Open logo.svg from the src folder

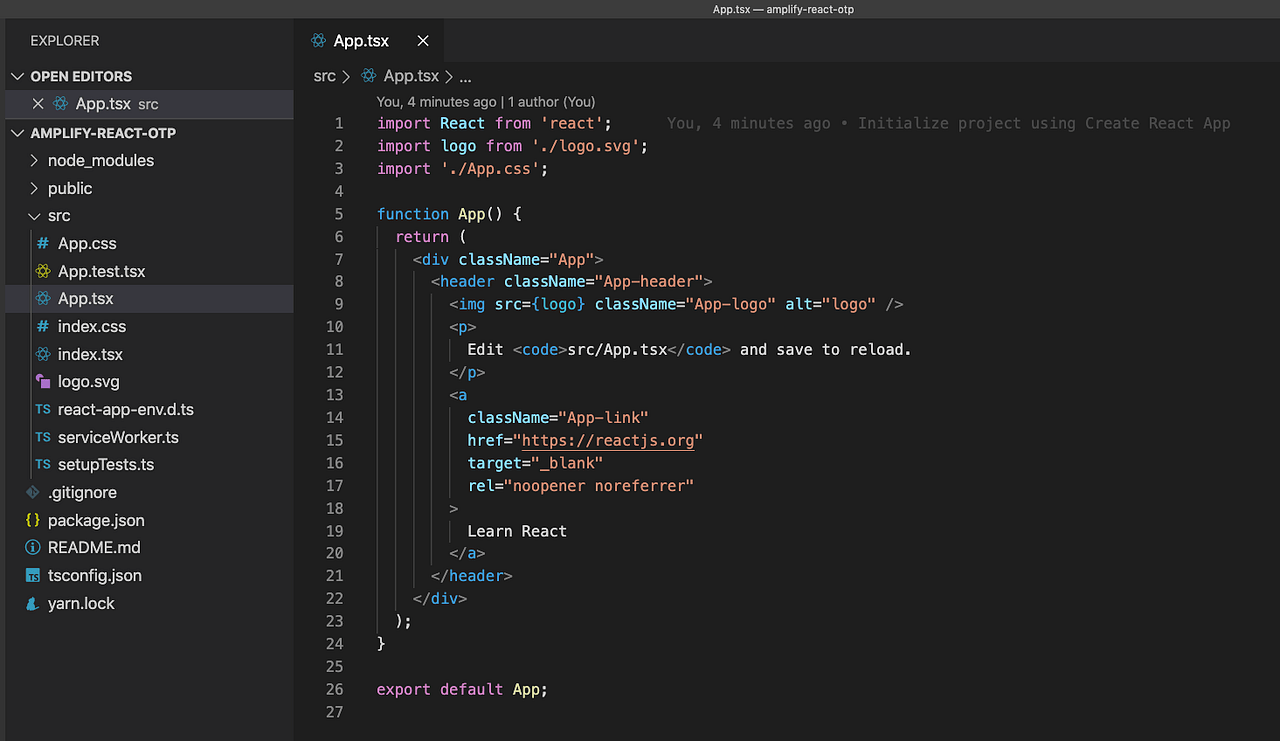point(89,382)
